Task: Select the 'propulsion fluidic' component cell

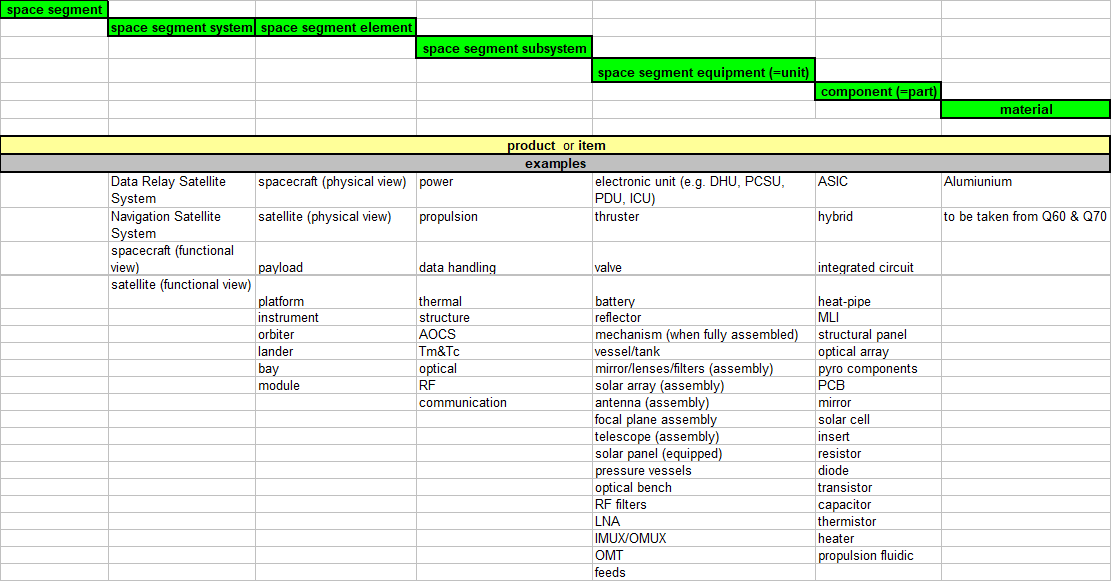Action: point(878,555)
